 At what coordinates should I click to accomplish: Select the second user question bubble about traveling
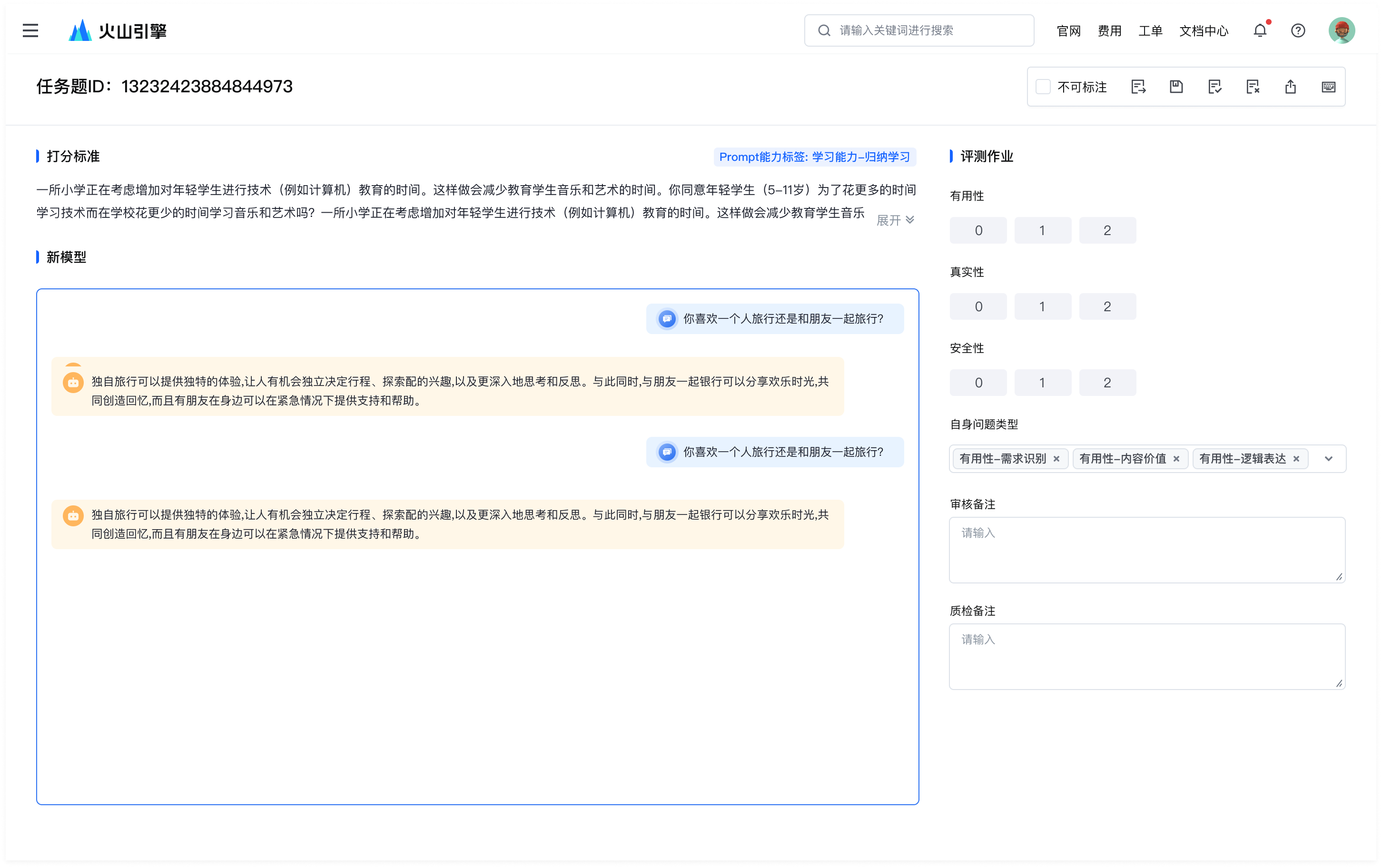(x=775, y=453)
